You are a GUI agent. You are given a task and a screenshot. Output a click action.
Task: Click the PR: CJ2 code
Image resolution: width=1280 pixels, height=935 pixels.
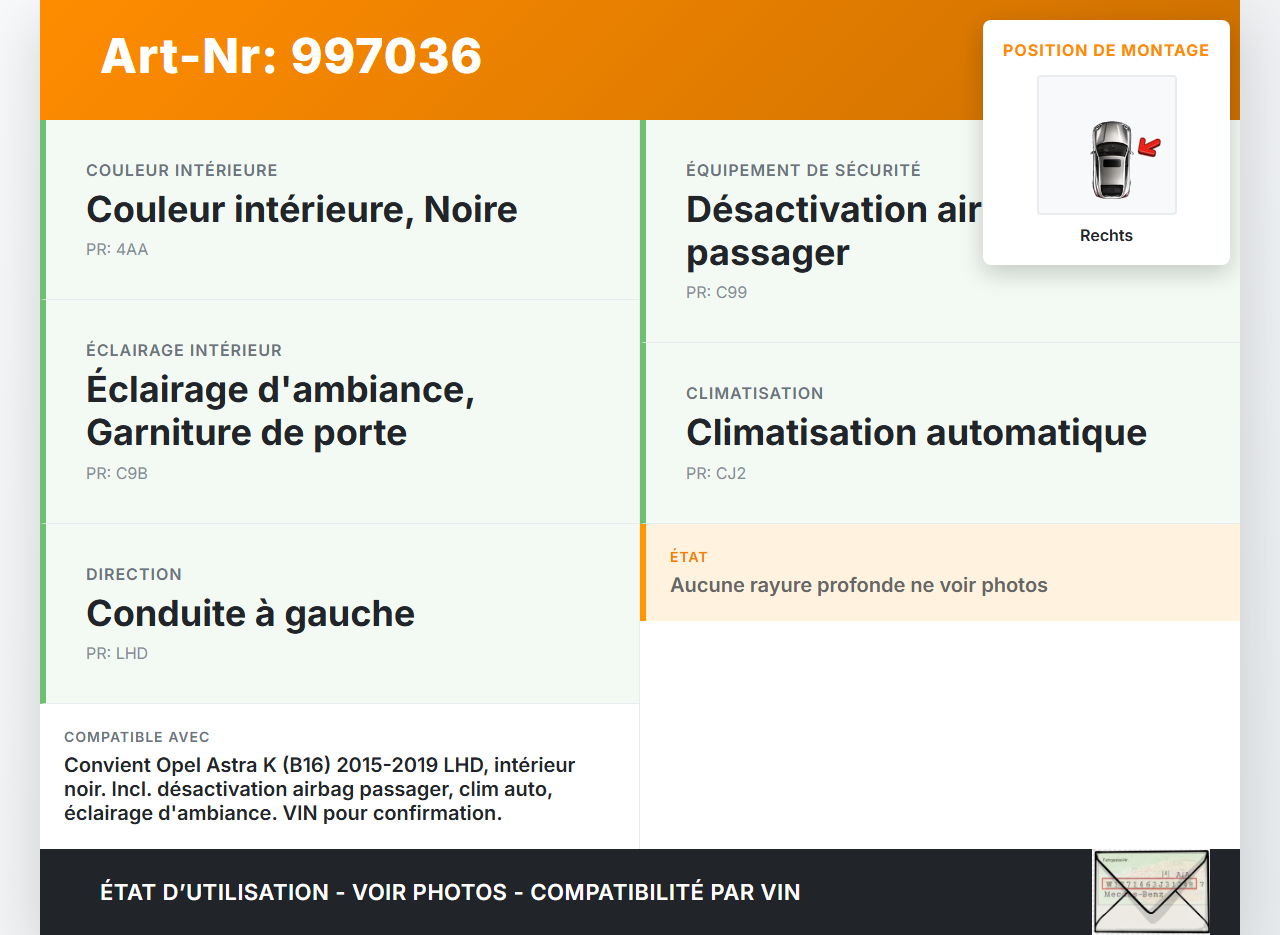pyautogui.click(x=716, y=474)
